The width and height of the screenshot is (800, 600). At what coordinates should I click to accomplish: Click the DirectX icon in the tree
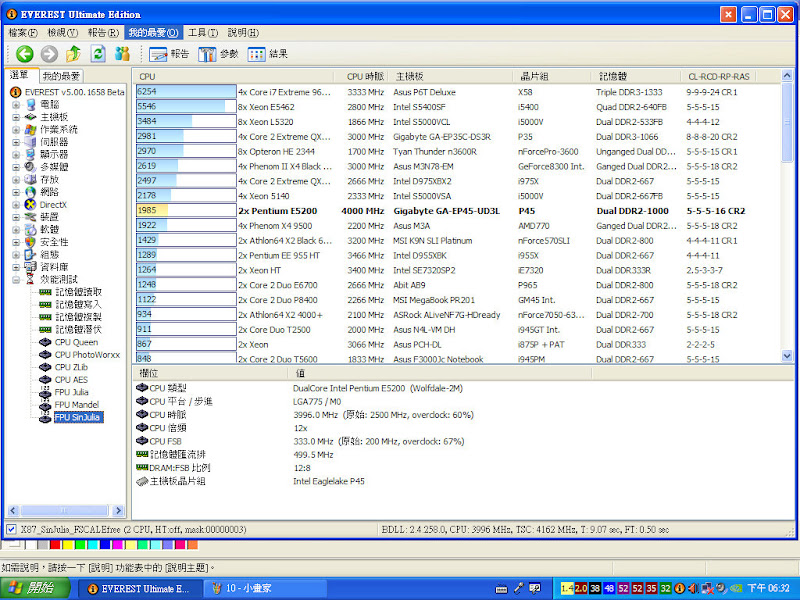pyautogui.click(x=29, y=204)
